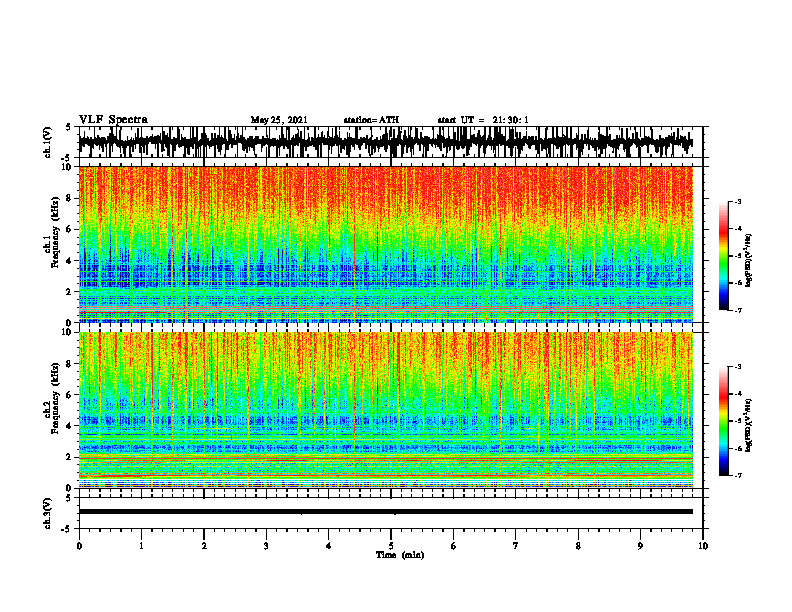The image size is (792, 612).
Task: Click the "6" minute tick on time axis
Action: click(x=454, y=546)
